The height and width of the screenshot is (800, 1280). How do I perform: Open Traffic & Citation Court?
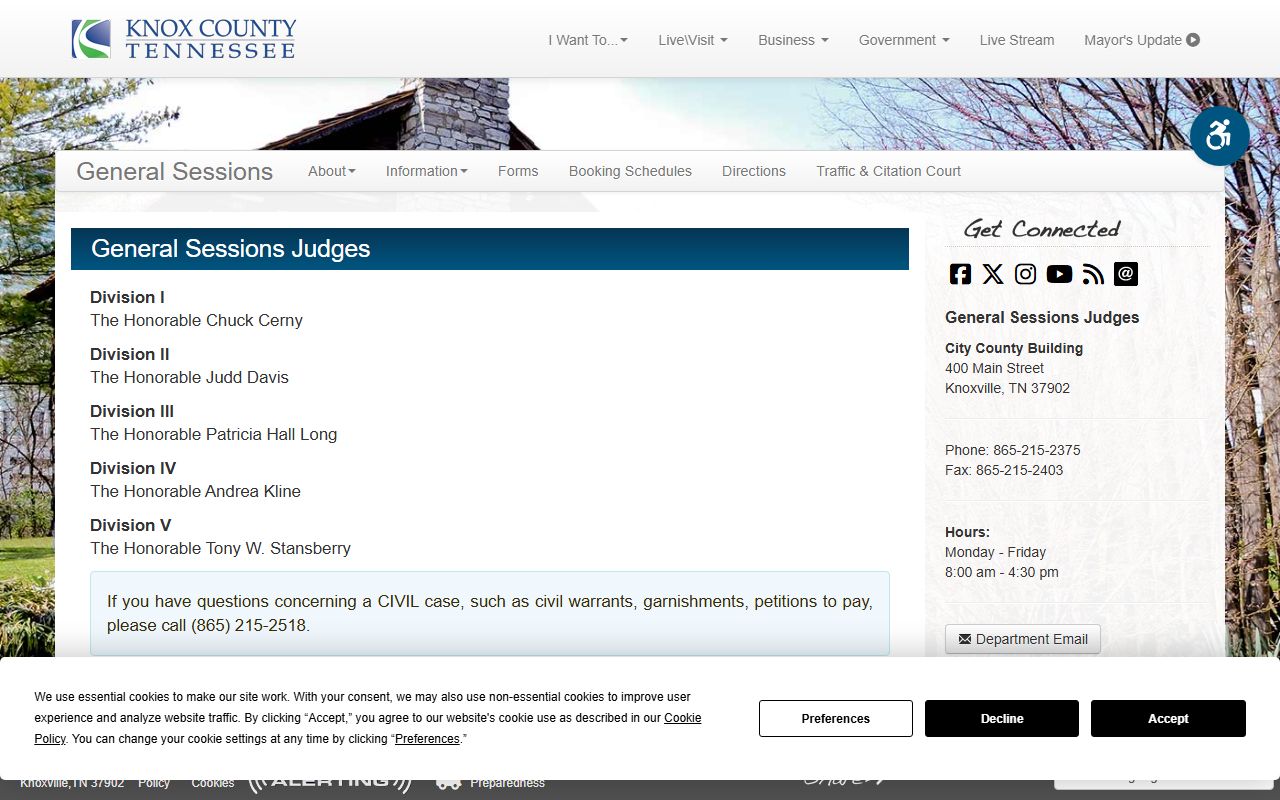coord(888,171)
